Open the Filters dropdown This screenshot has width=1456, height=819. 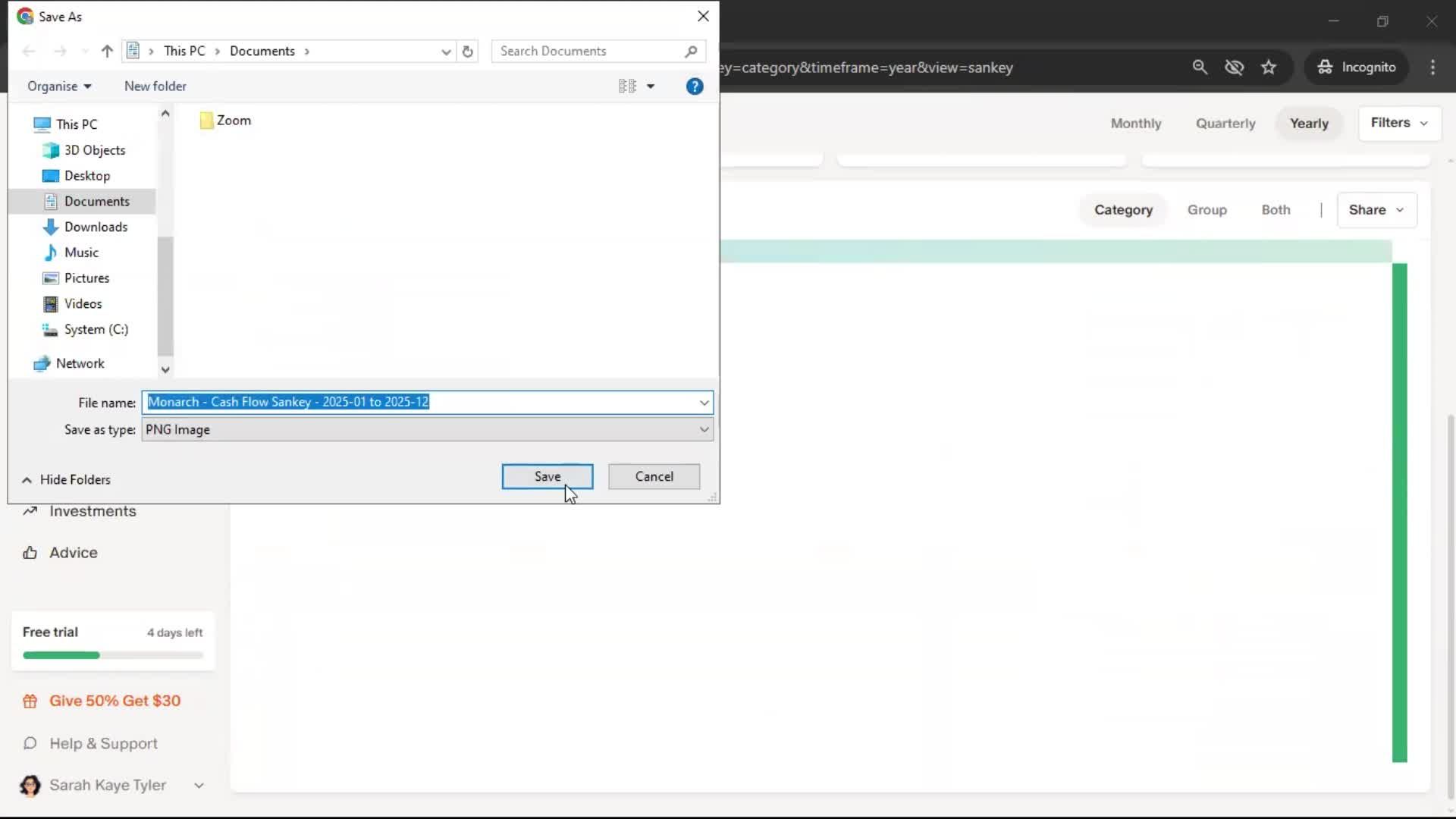pyautogui.click(x=1398, y=123)
